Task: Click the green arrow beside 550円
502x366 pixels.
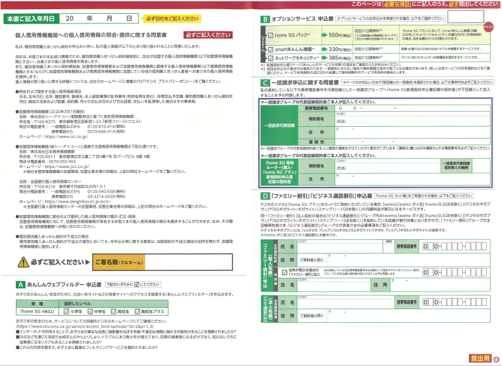Action: pyautogui.click(x=324, y=35)
